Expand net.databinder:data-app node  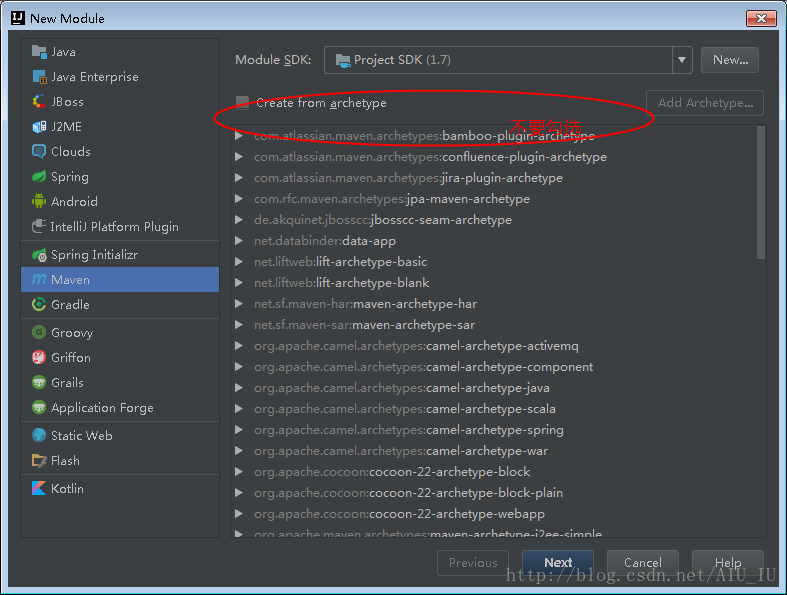coord(239,241)
